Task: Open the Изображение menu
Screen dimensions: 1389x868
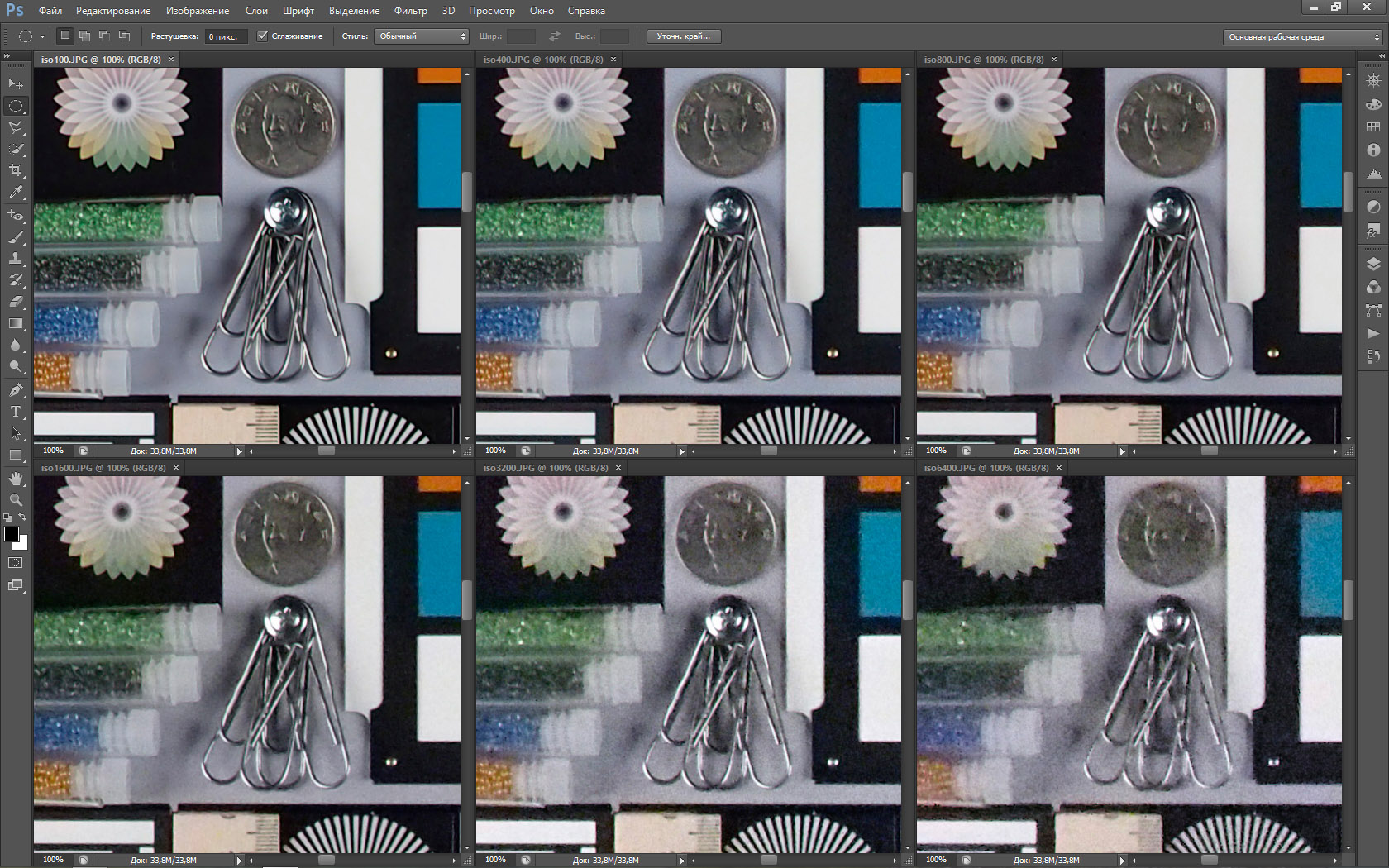Action: 198,11
